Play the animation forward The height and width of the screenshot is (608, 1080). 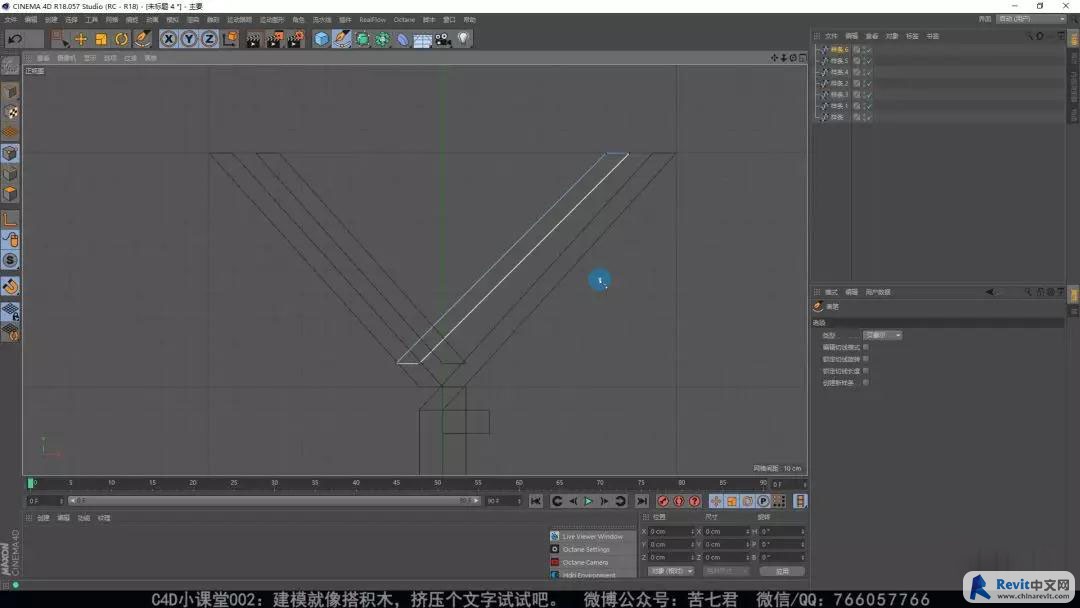coord(588,501)
